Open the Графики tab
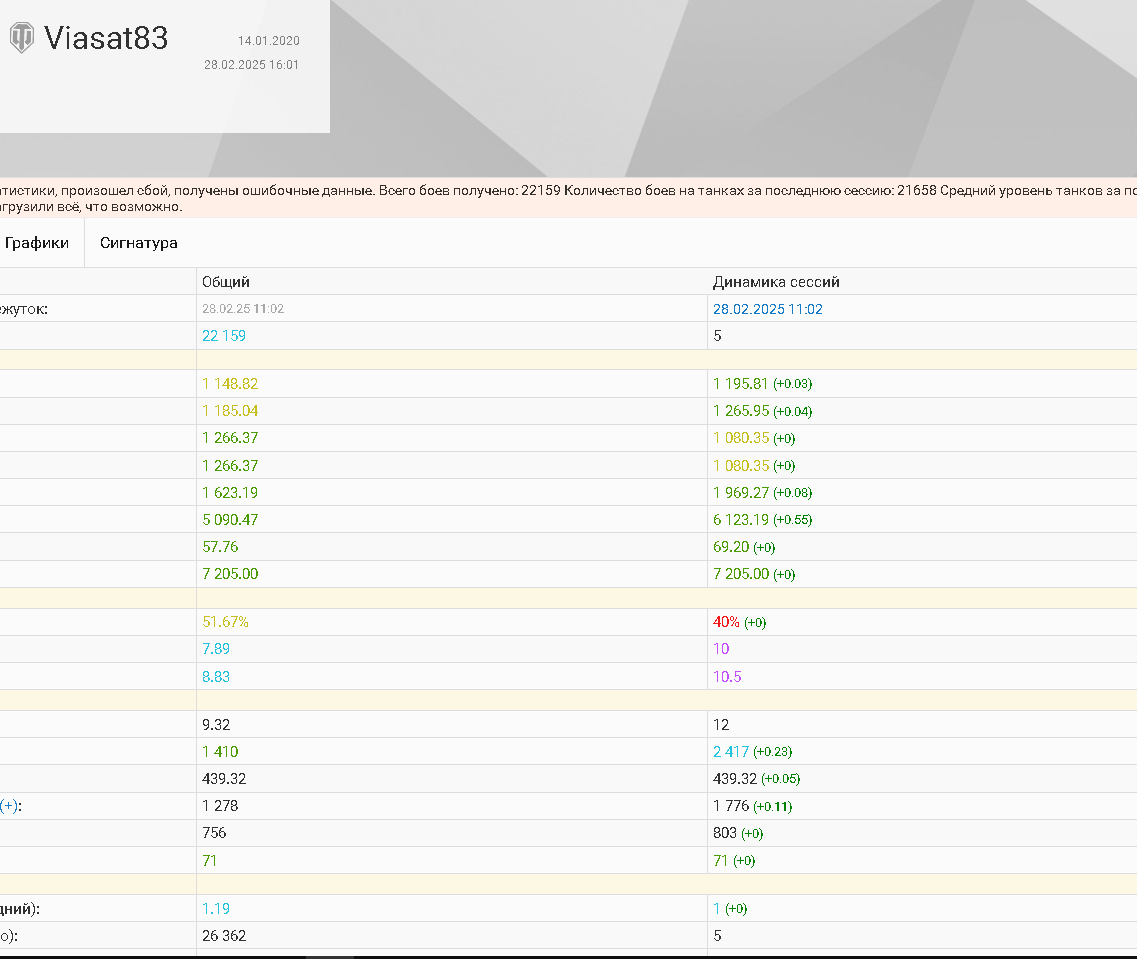 36,243
